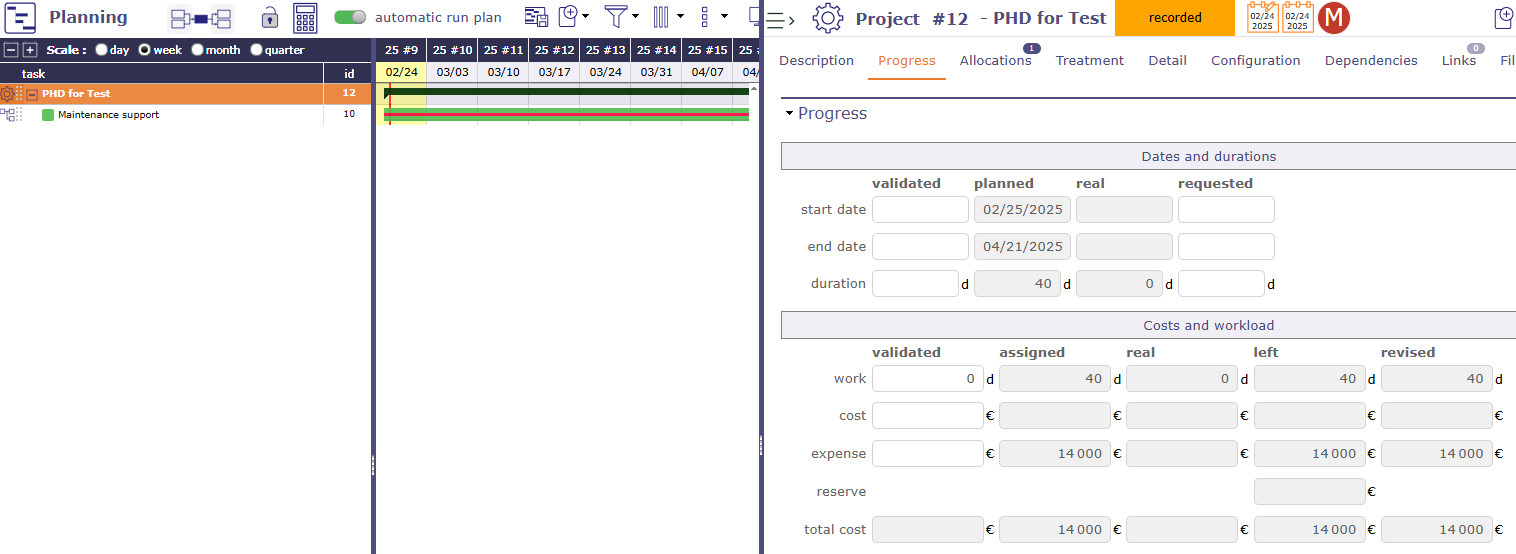Click the new item icon in detail header

point(1504,18)
